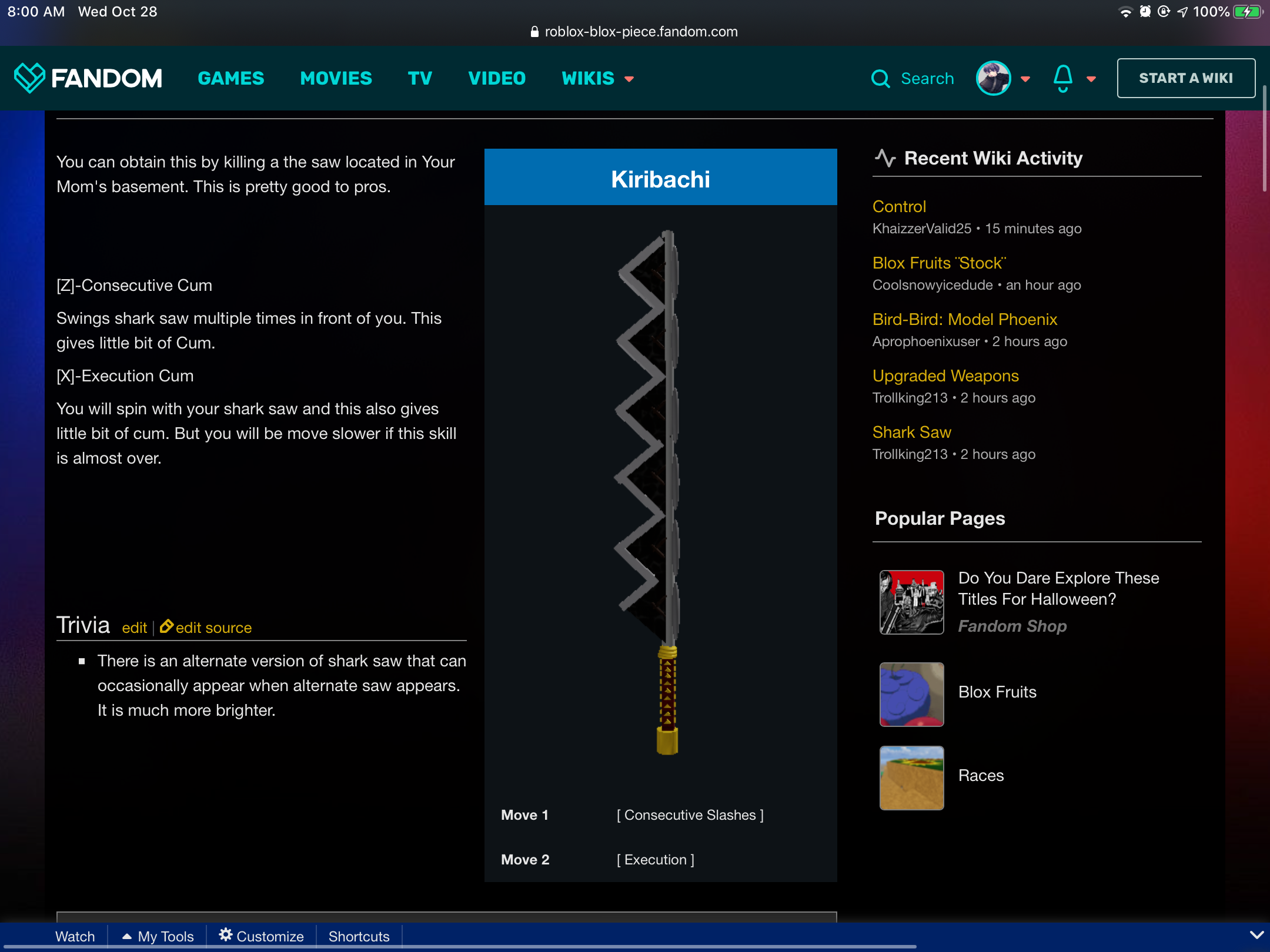This screenshot has height=952, width=1270.
Task: Open the Races thumbnail image
Action: click(912, 778)
